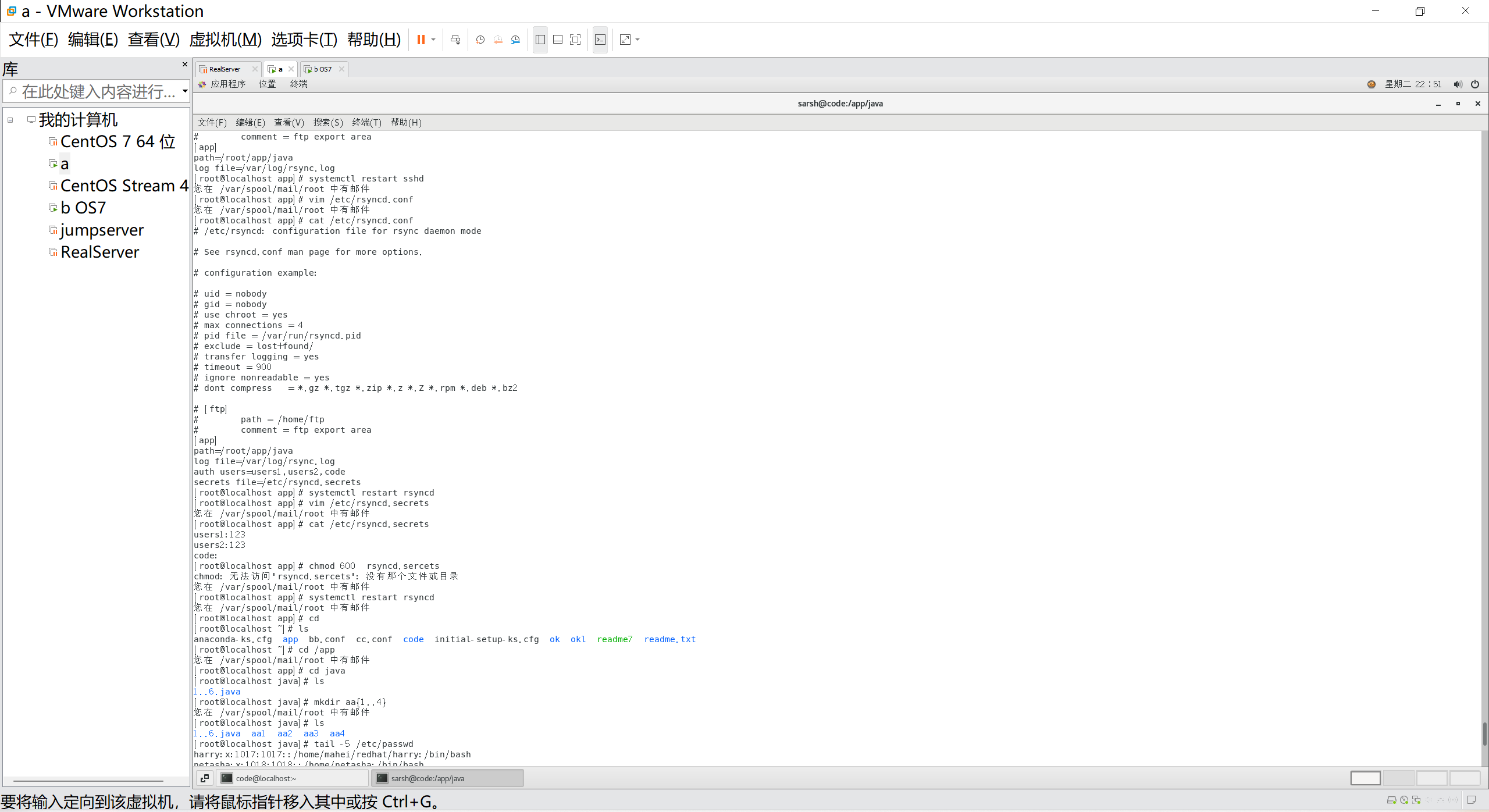Click the terminal vertical scrollbar thumb
Image resolution: width=1489 pixels, height=812 pixels.
pos(1484,734)
